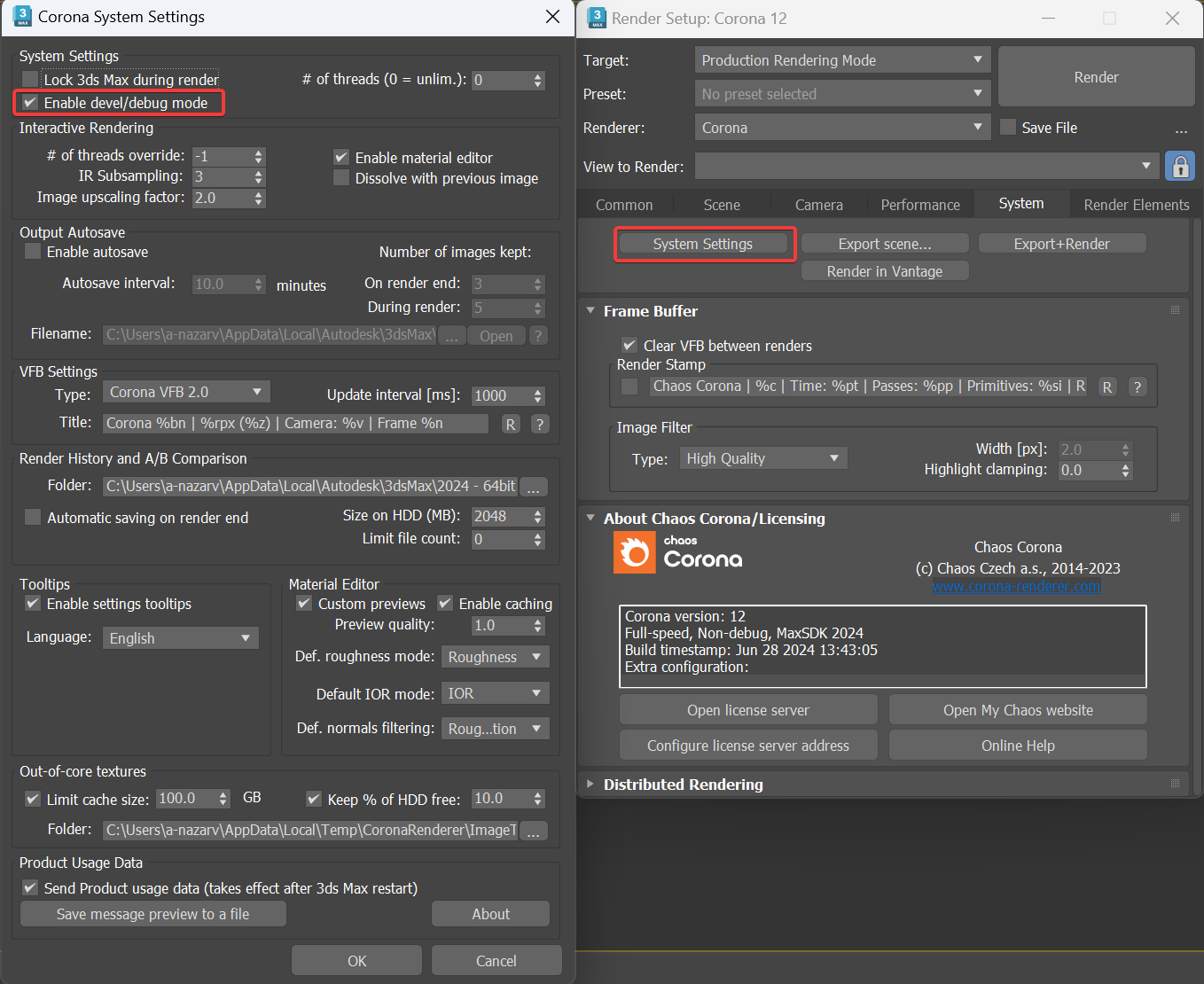Click the ? help button for Render Stamp
The height and width of the screenshot is (984, 1204).
(x=1138, y=387)
